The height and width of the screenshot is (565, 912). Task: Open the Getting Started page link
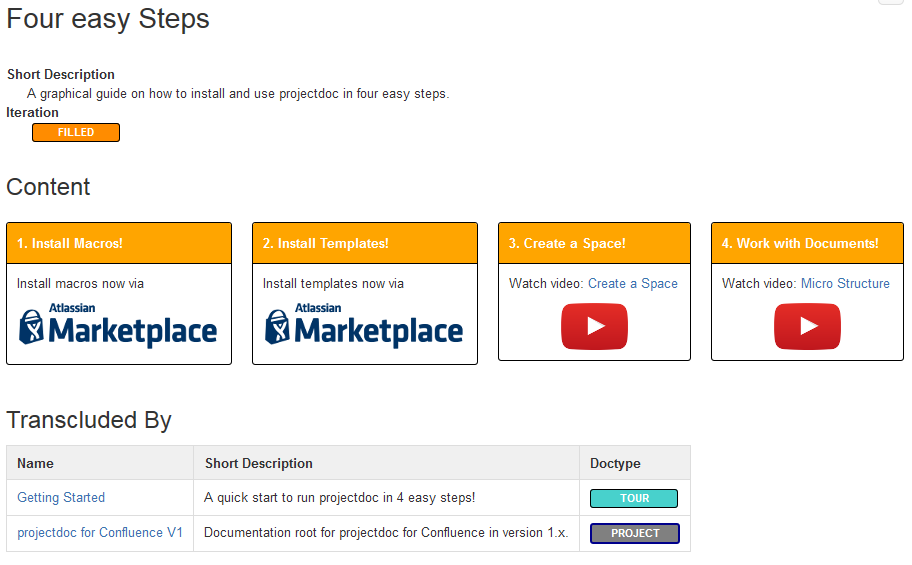pyautogui.click(x=61, y=498)
